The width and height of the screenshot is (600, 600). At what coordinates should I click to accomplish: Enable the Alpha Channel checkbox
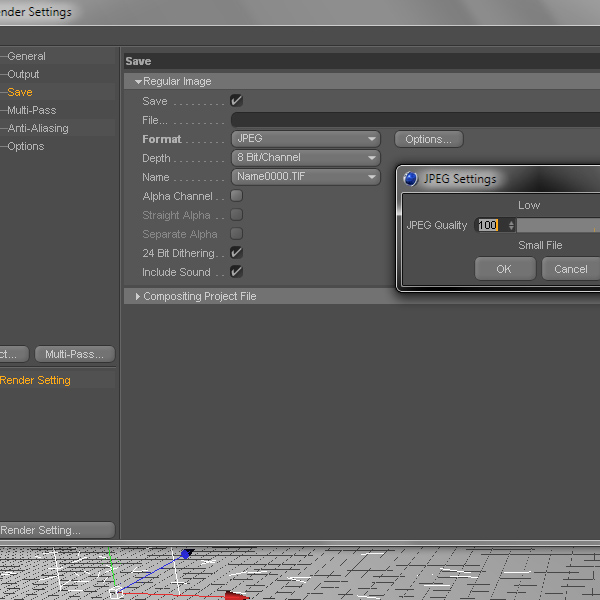point(236,196)
